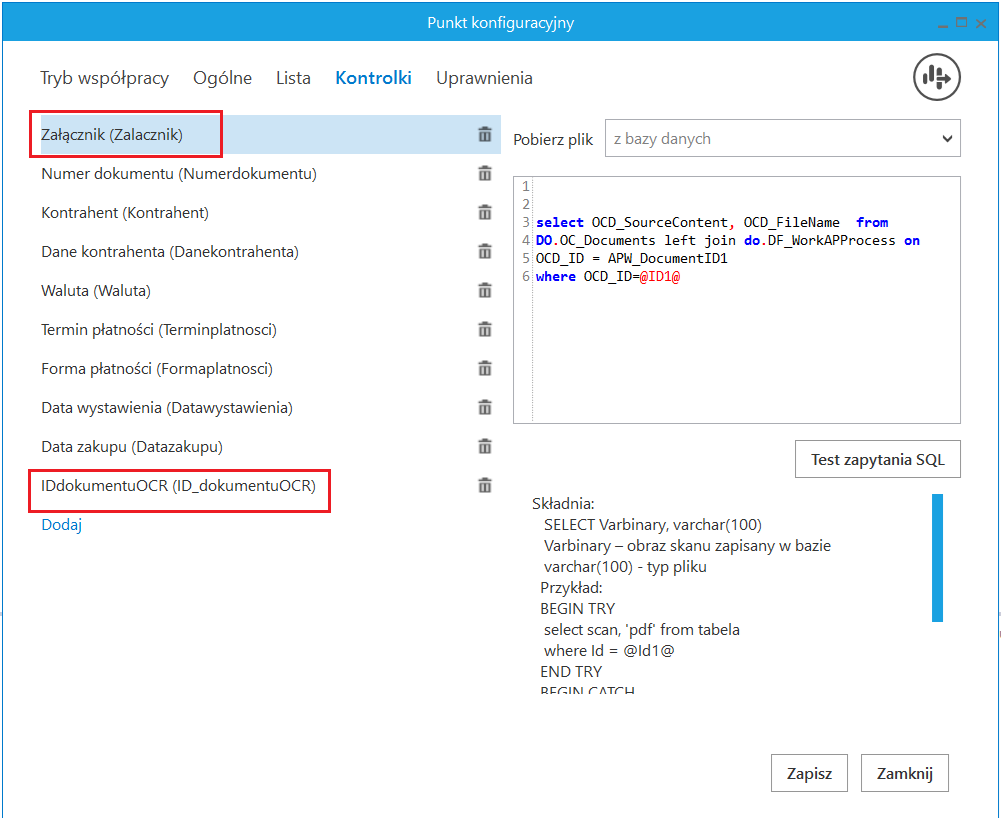Delete IDdokumentuOCR control via trash icon
The image size is (1001, 818).
coord(485,485)
